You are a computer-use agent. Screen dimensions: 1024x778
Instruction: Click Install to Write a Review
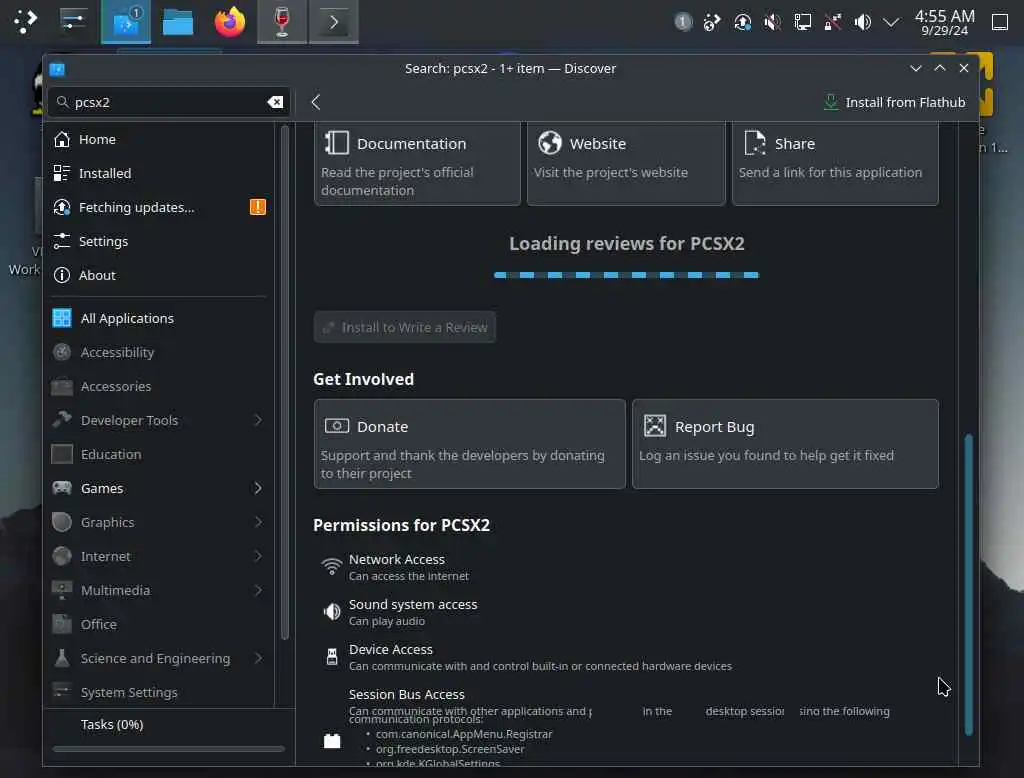tap(405, 327)
